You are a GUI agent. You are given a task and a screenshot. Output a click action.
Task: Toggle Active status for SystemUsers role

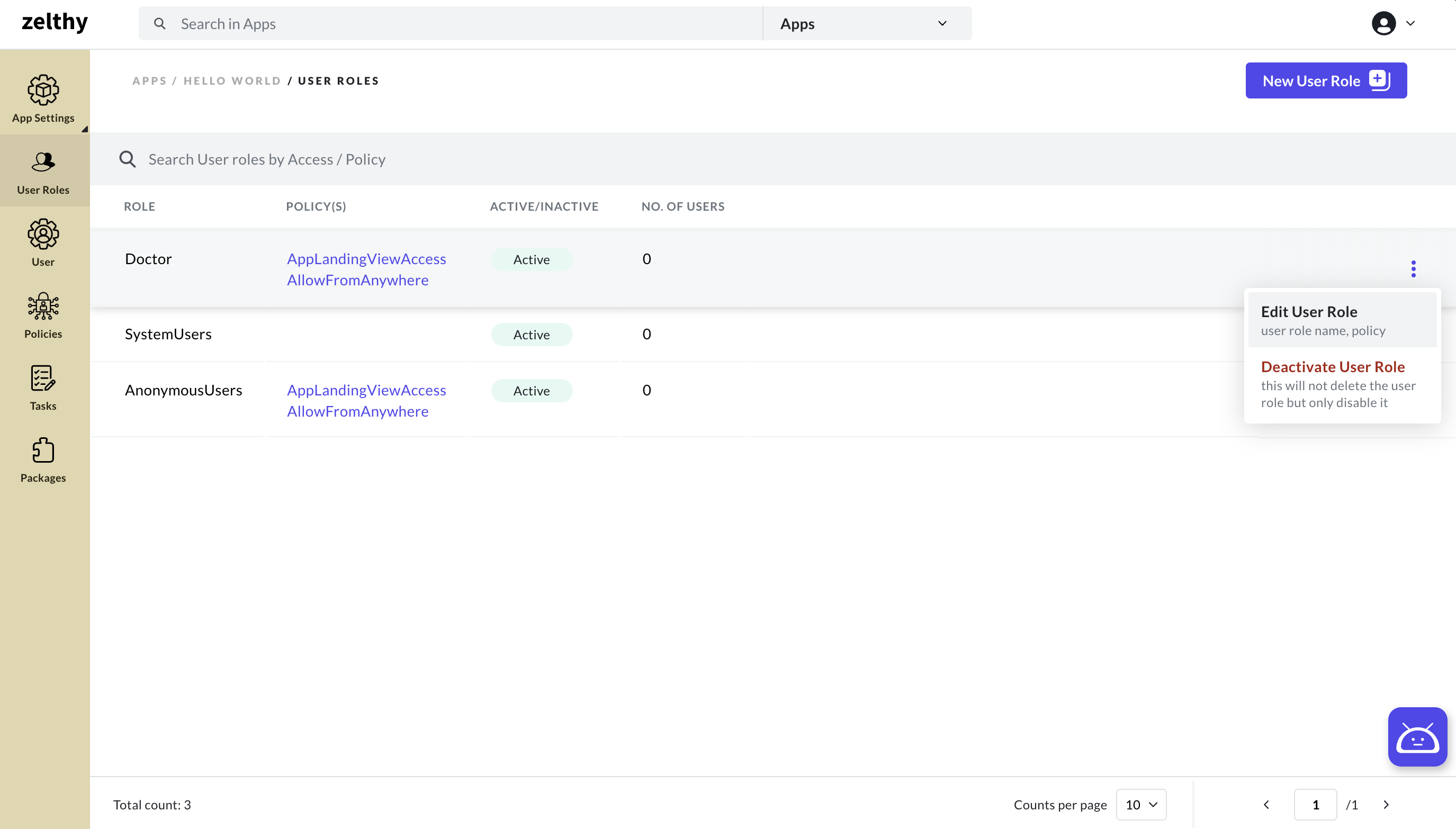click(531, 334)
